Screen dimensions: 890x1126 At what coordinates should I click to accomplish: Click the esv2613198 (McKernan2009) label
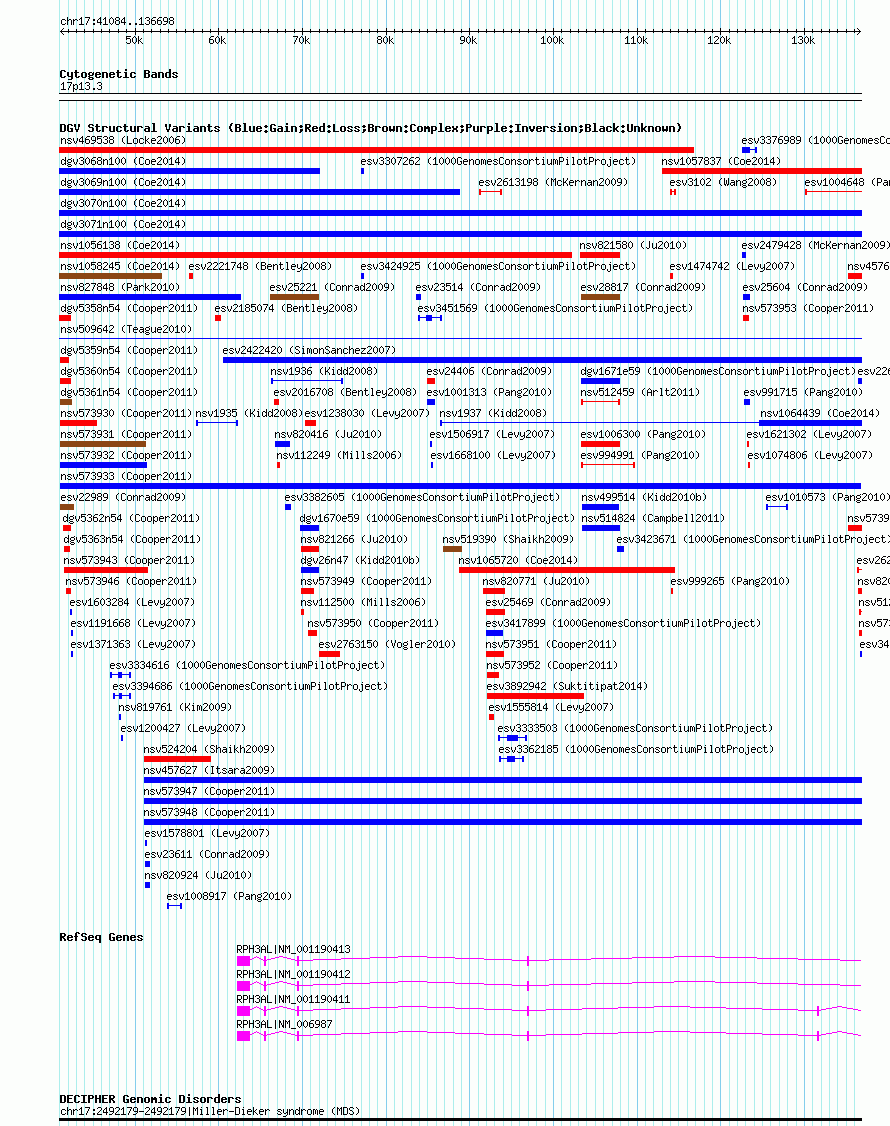553,182
